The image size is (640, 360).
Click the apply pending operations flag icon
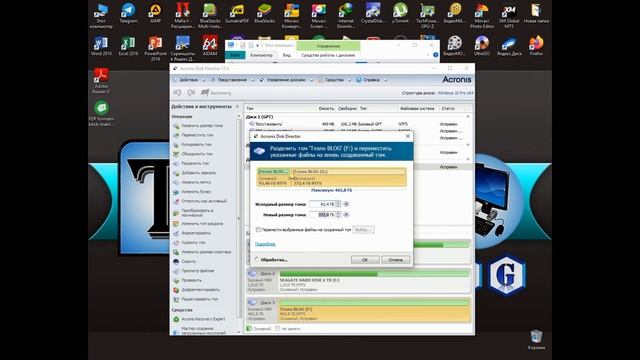[x=205, y=93]
